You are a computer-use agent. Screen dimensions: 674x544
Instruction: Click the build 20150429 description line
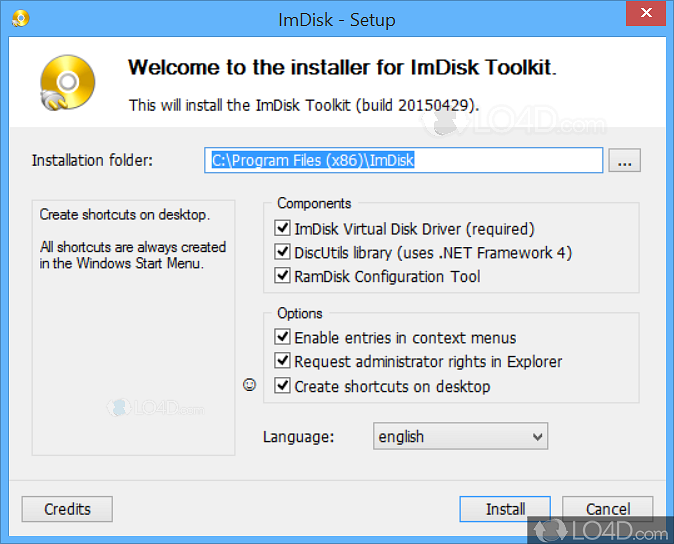point(304,105)
